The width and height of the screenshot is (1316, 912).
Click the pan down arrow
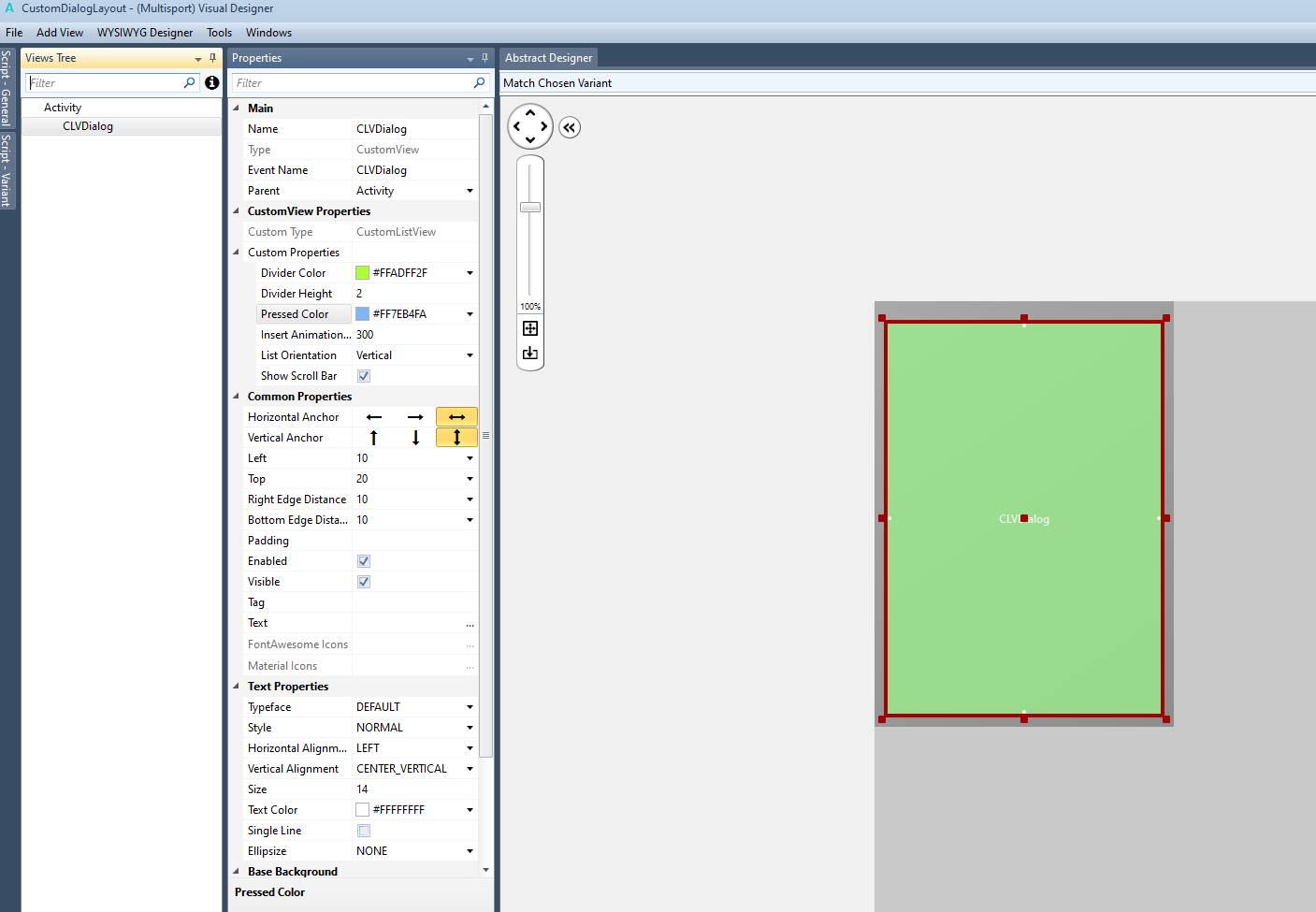tap(530, 140)
